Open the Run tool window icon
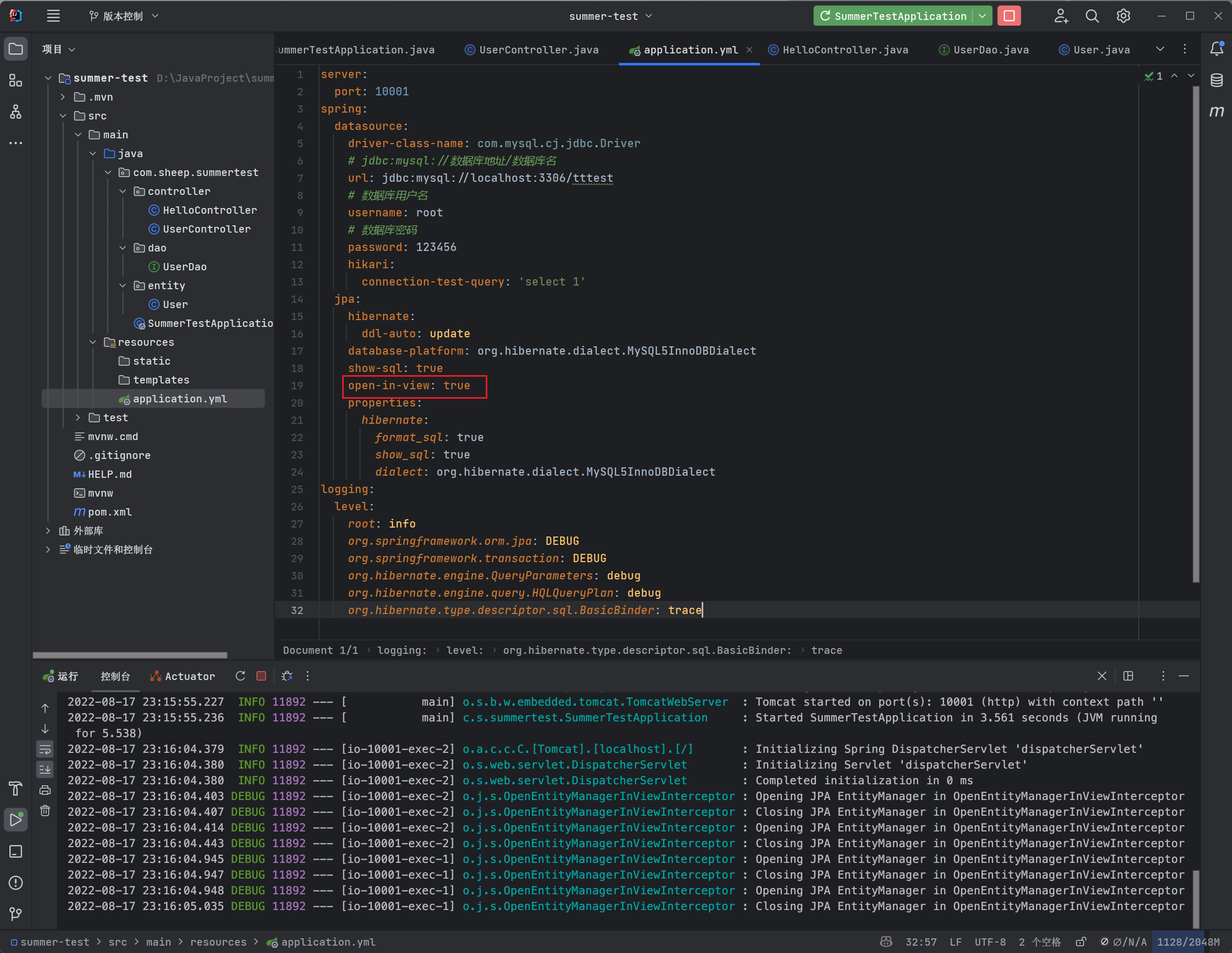Image resolution: width=1232 pixels, height=953 pixels. (x=16, y=819)
